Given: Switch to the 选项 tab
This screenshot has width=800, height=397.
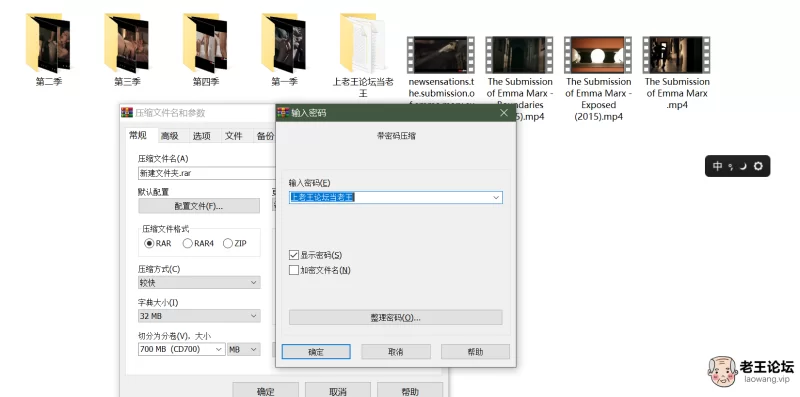Looking at the screenshot, I should [x=202, y=136].
